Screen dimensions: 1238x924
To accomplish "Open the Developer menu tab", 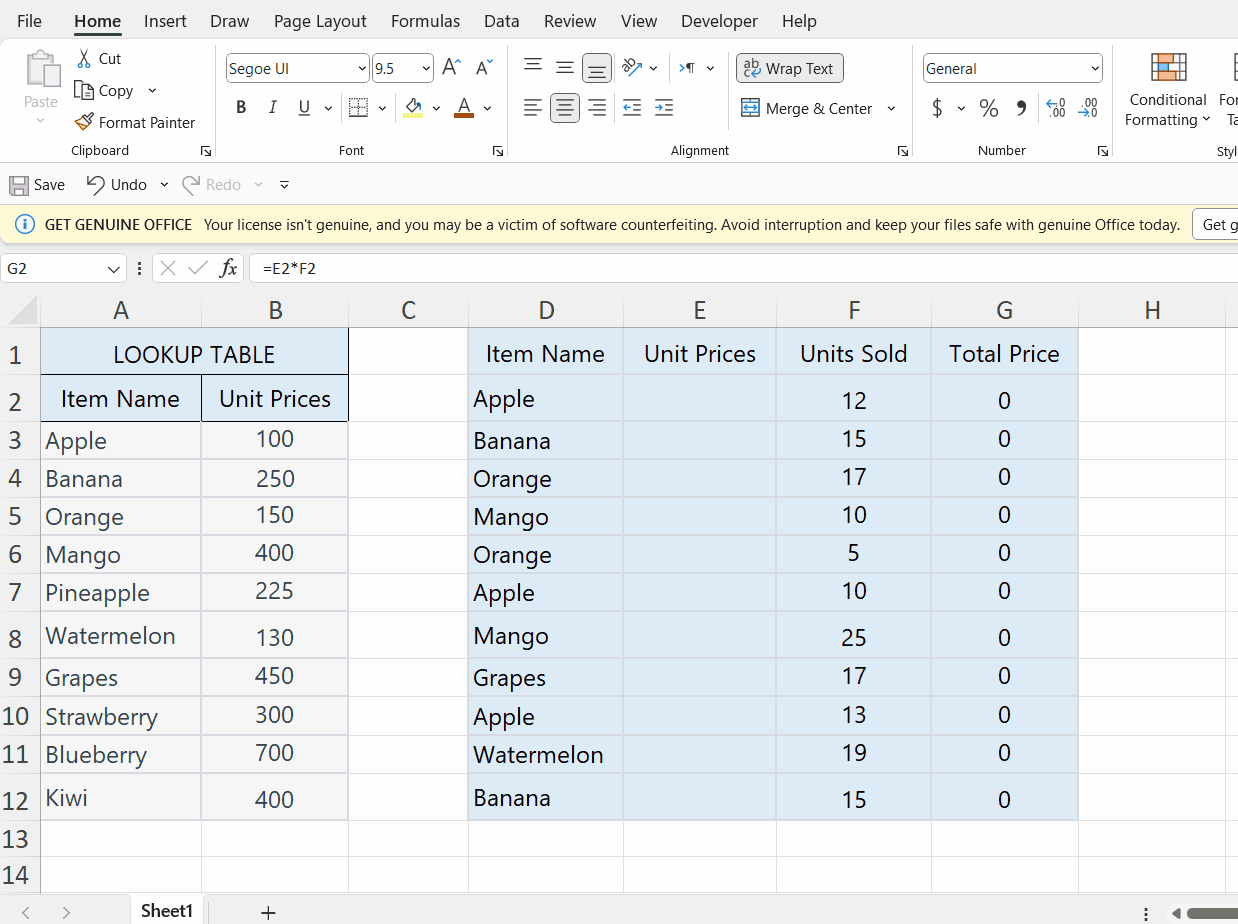I will 719,20.
